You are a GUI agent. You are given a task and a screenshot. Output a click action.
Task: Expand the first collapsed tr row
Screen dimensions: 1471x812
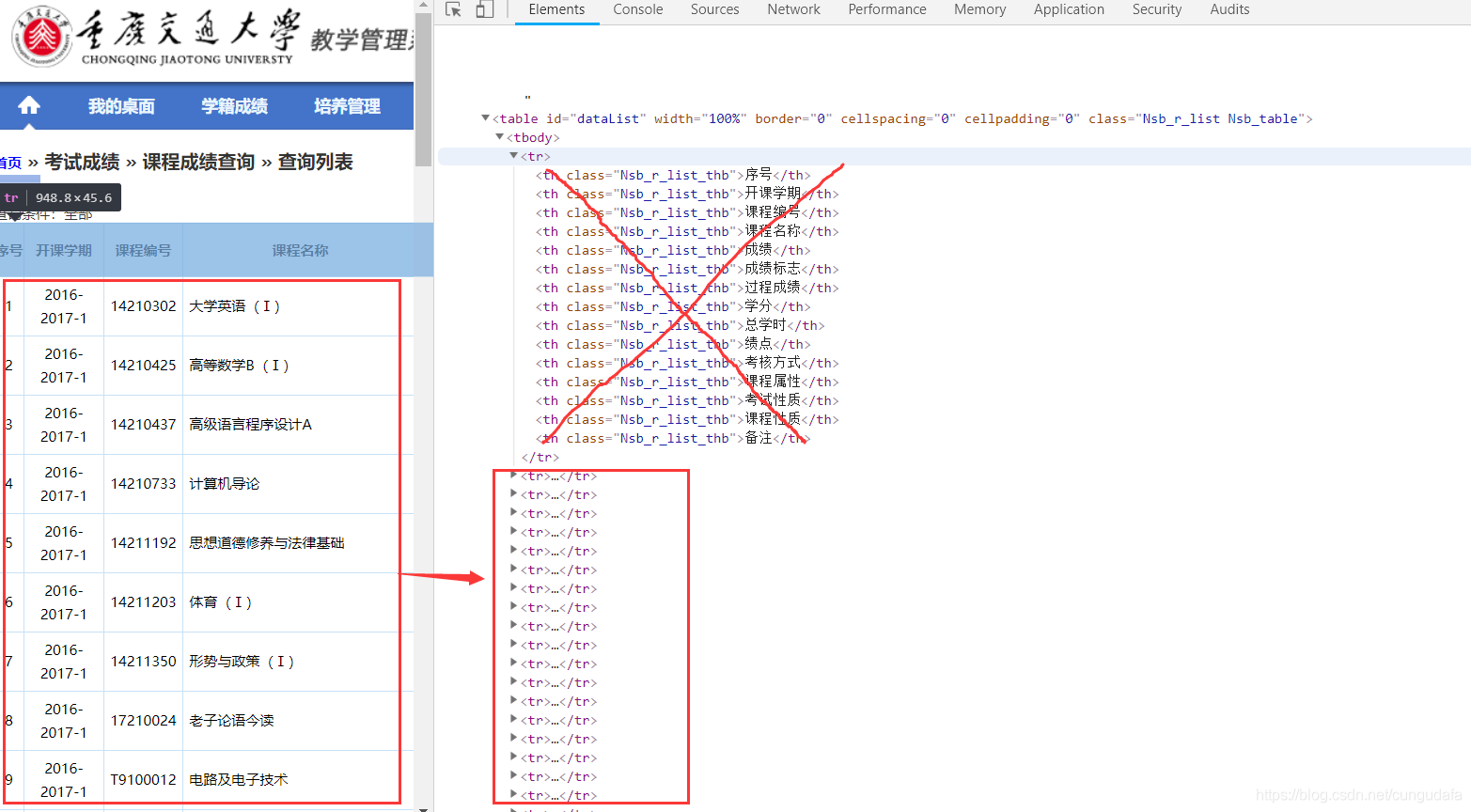pos(513,476)
